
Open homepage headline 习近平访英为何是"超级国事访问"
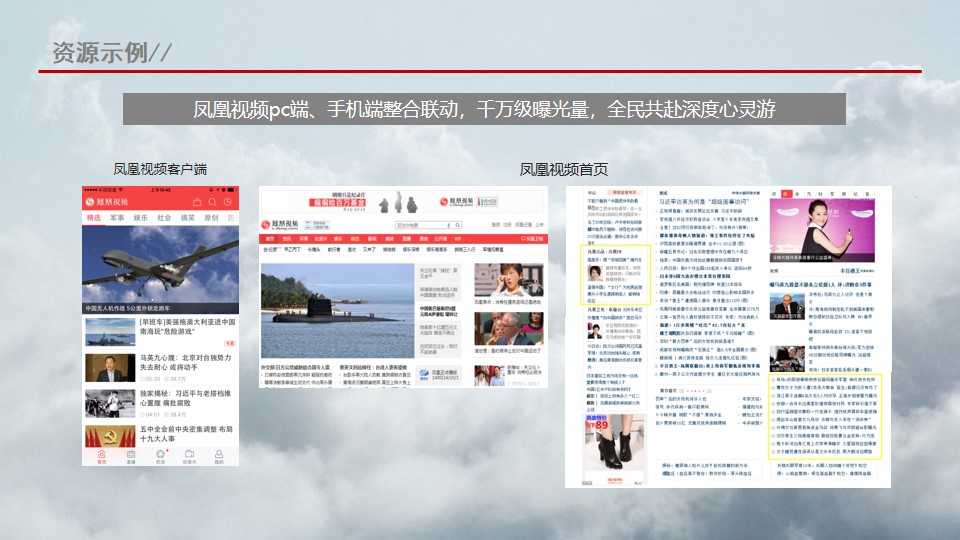[703, 201]
